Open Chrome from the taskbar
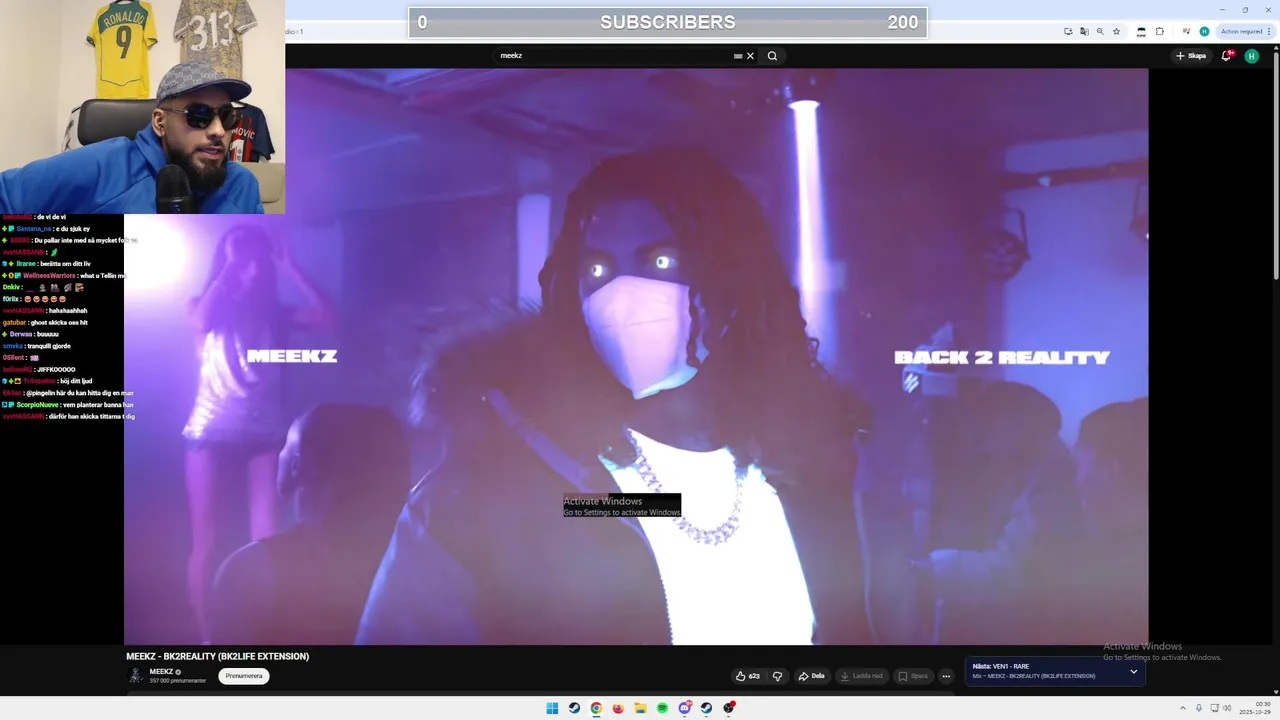This screenshot has width=1280, height=720. (596, 708)
